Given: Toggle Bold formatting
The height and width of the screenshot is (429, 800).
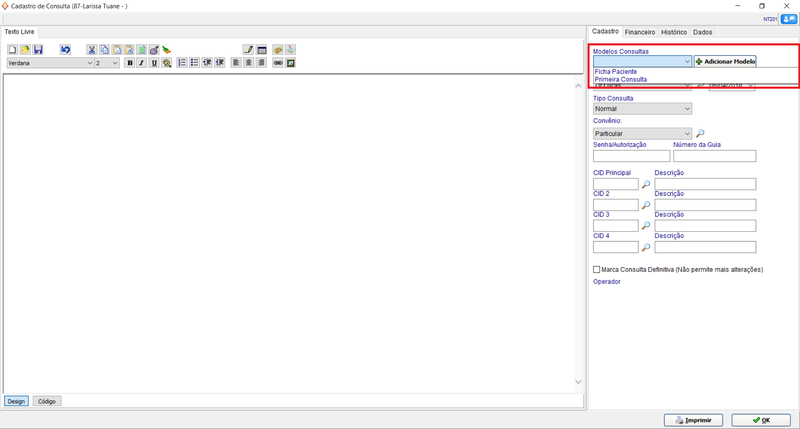Looking at the screenshot, I should [x=129, y=62].
